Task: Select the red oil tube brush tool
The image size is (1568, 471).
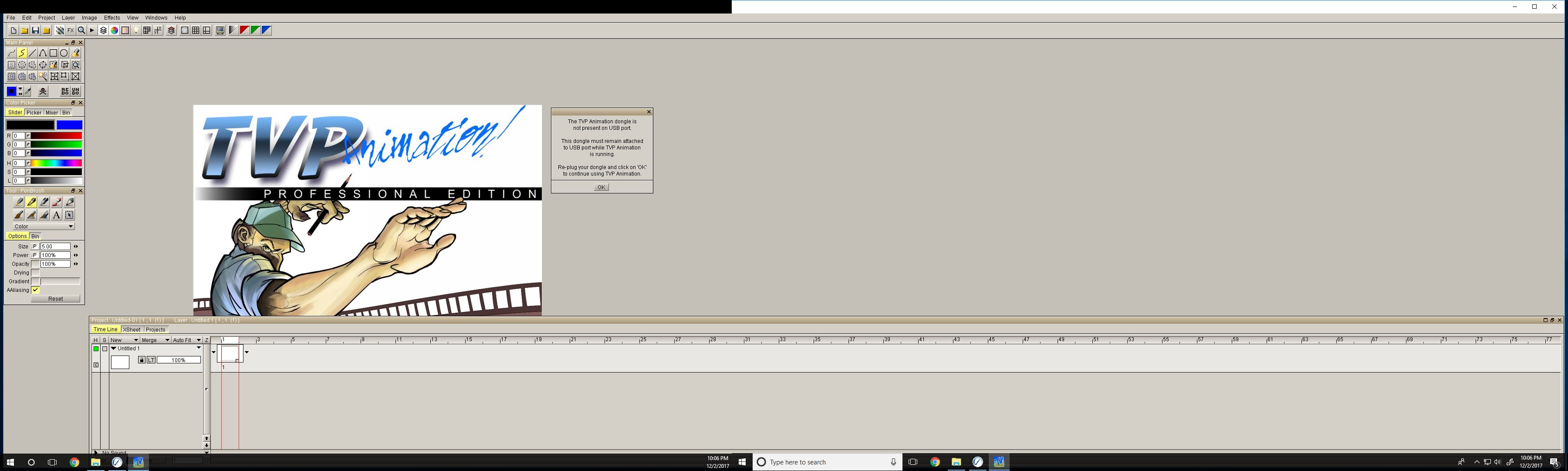Action: (57, 203)
